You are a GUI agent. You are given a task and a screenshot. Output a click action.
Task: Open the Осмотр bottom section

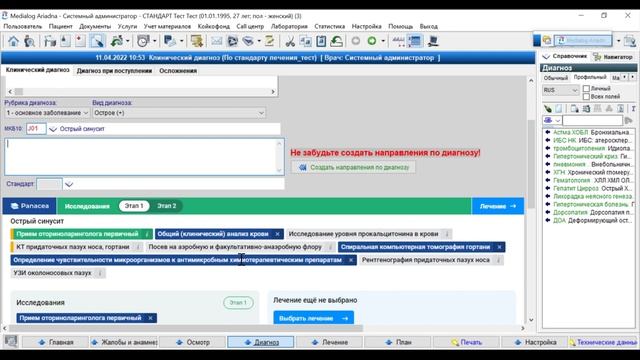192,342
